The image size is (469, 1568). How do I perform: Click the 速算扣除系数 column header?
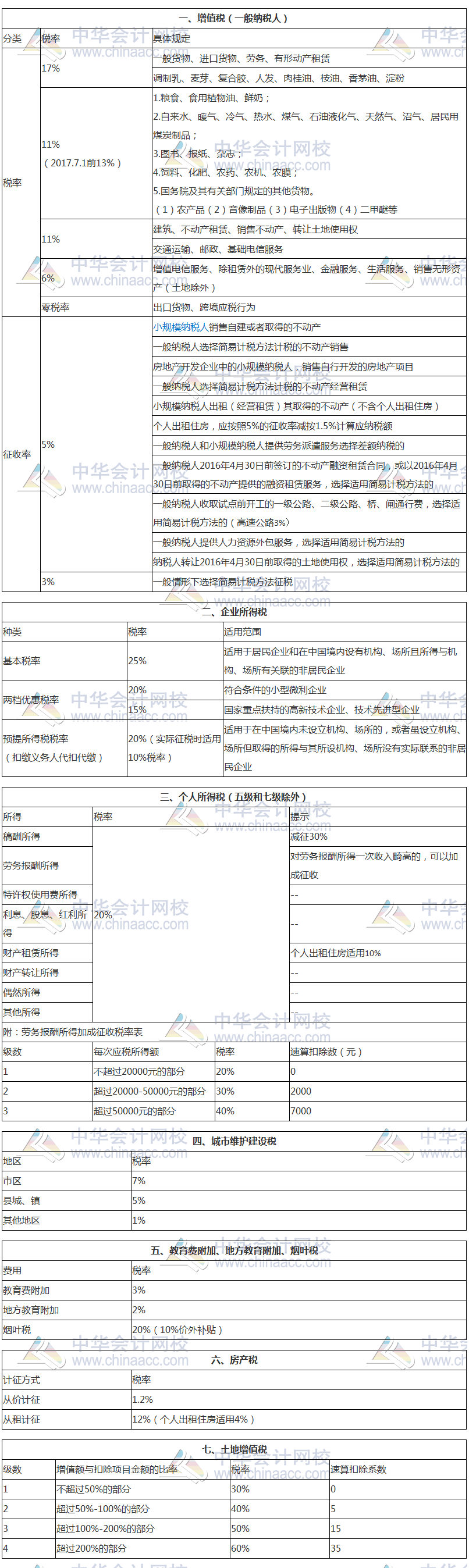[x=359, y=1469]
